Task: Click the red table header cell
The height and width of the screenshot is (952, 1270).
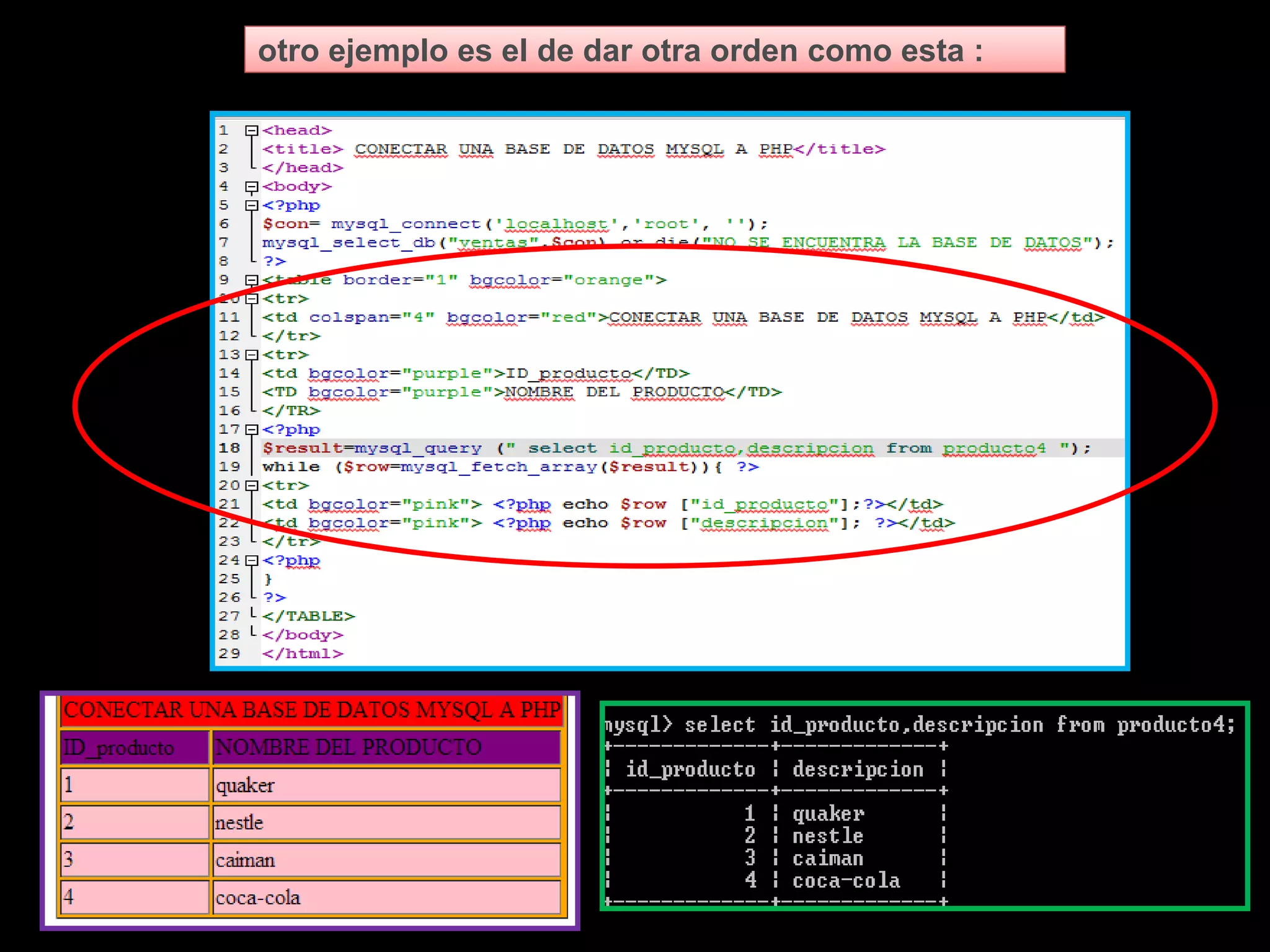Action: tap(311, 710)
